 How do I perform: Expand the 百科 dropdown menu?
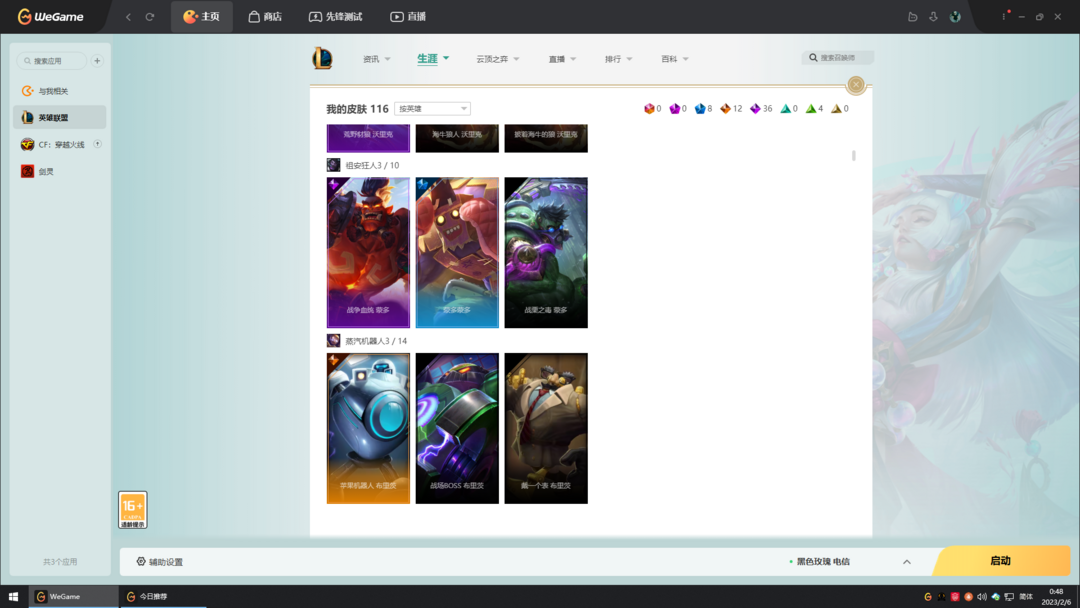click(x=675, y=59)
